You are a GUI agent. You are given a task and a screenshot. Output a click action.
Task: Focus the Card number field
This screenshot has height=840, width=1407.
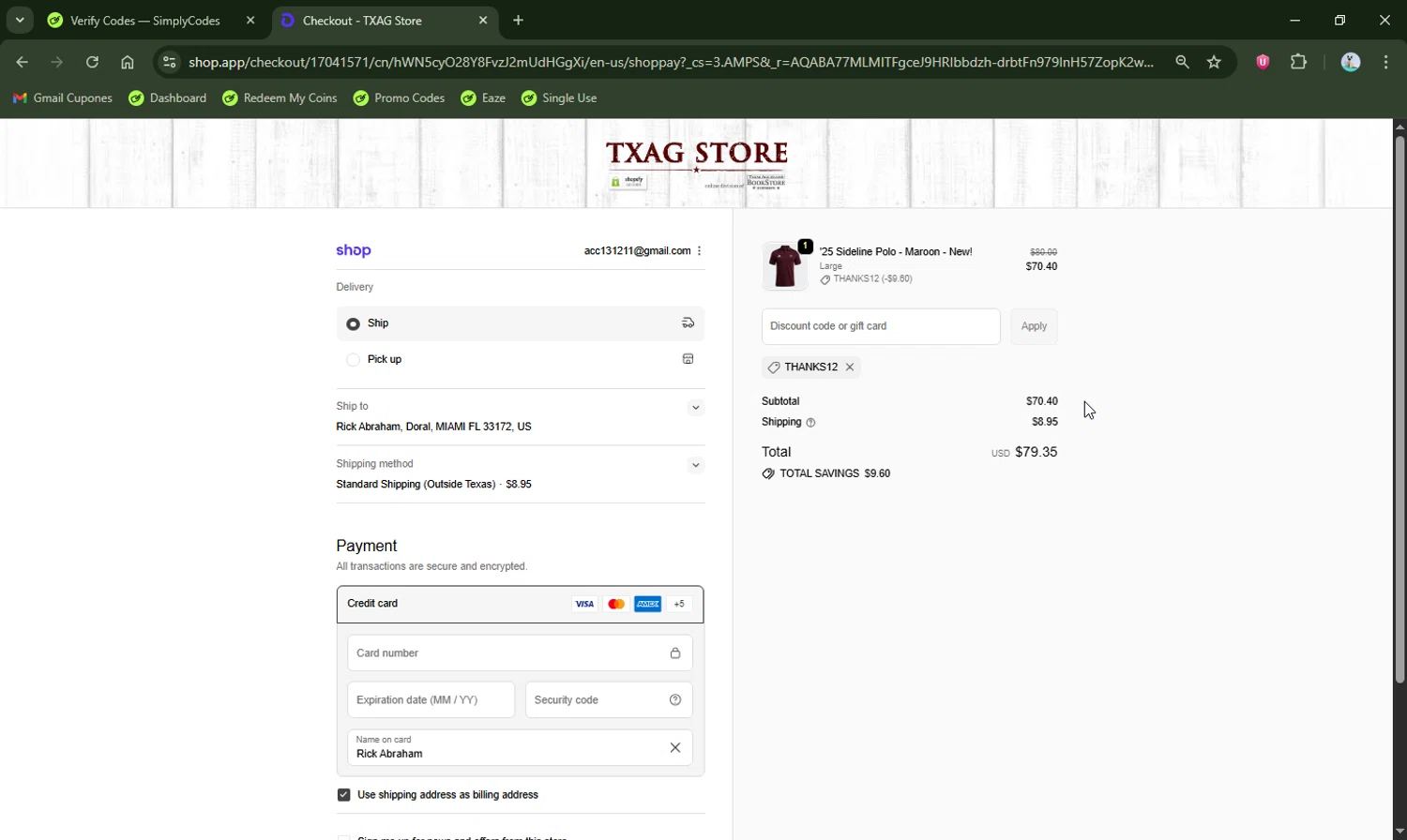[x=521, y=653]
